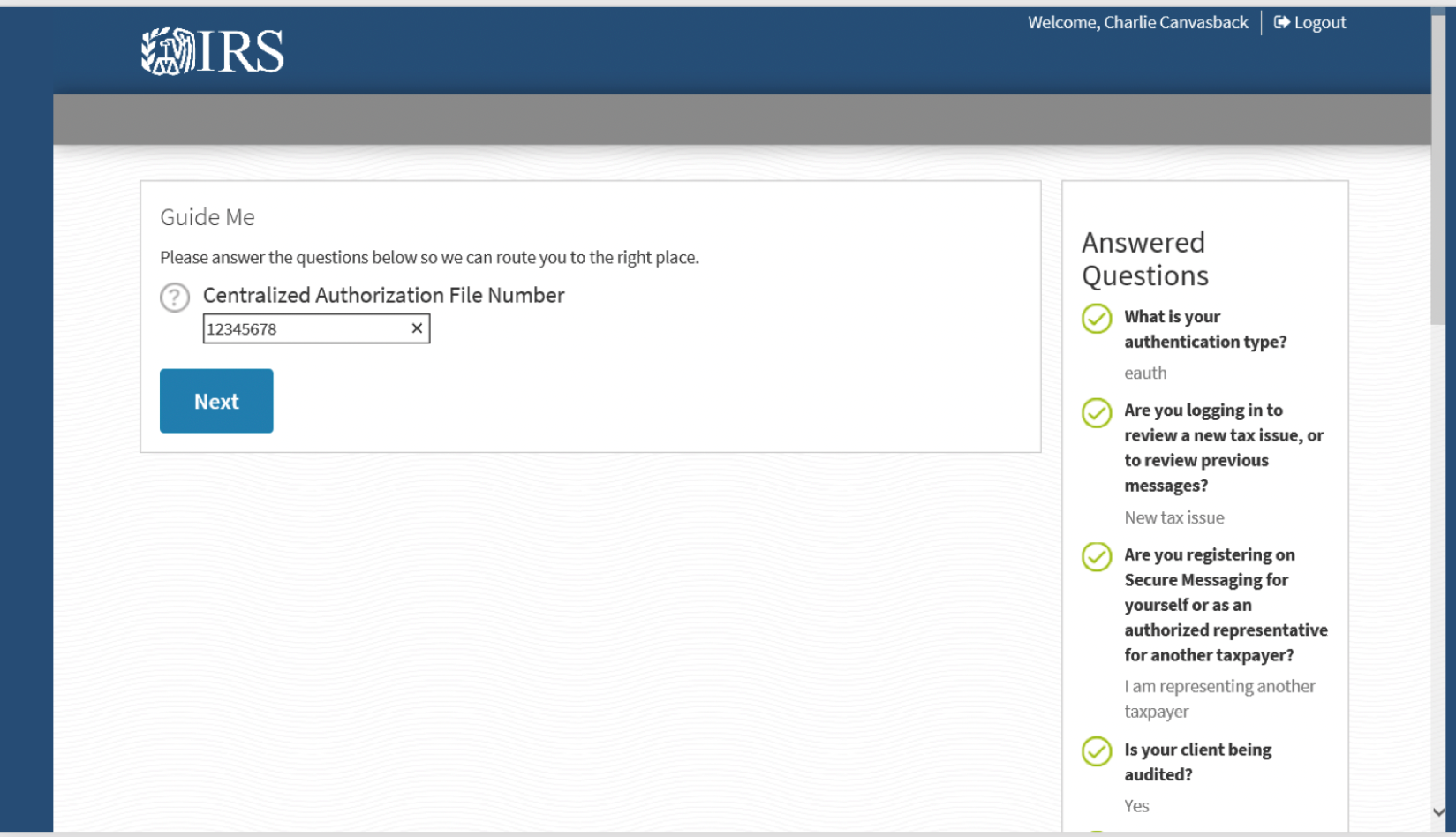The image size is (1456, 837).
Task: Select "What is your authentication type?" question
Action: point(1204,329)
